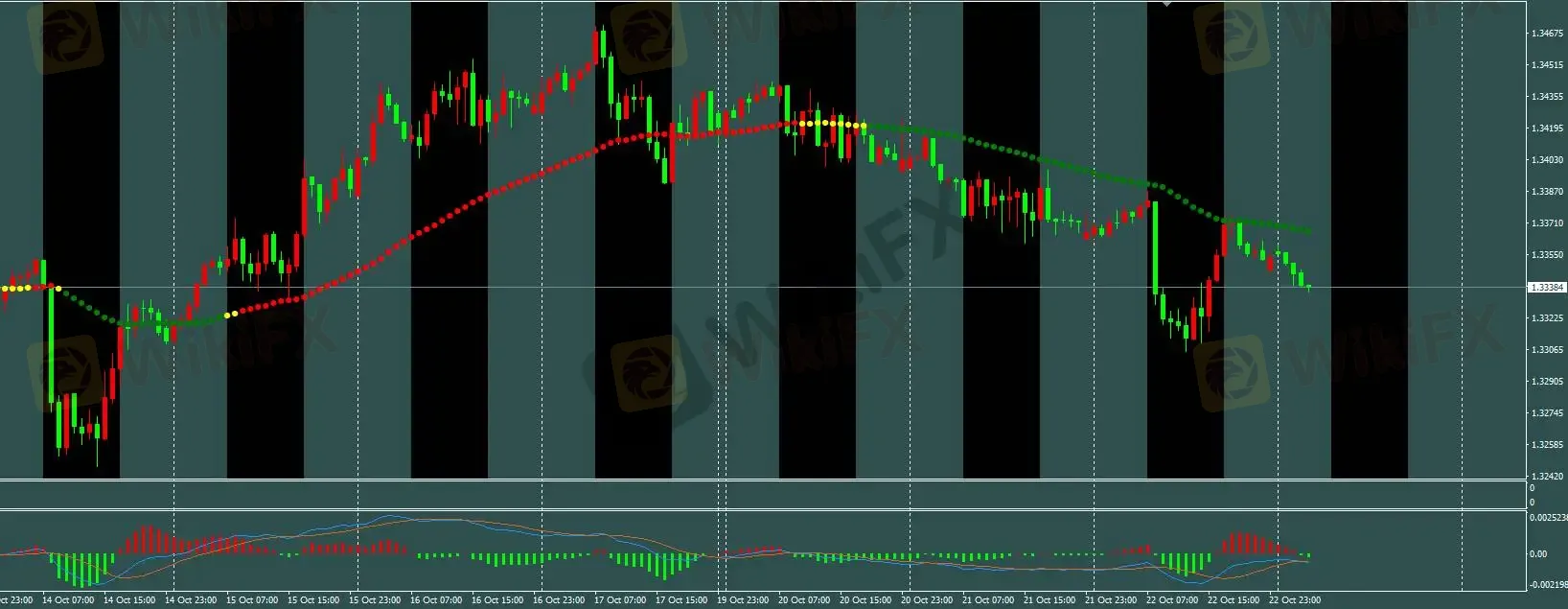Click the 15 Oct 07:00 time label

[252, 600]
